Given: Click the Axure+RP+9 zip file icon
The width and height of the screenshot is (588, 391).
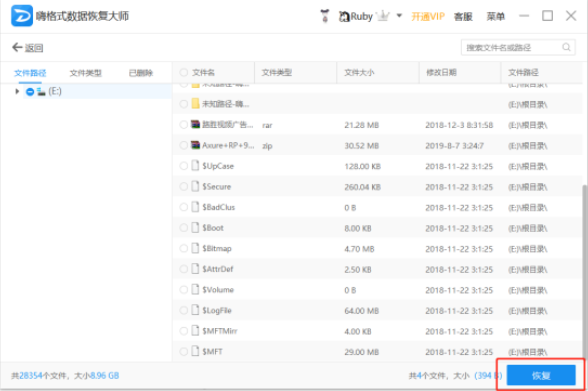Looking at the screenshot, I should tap(195, 145).
